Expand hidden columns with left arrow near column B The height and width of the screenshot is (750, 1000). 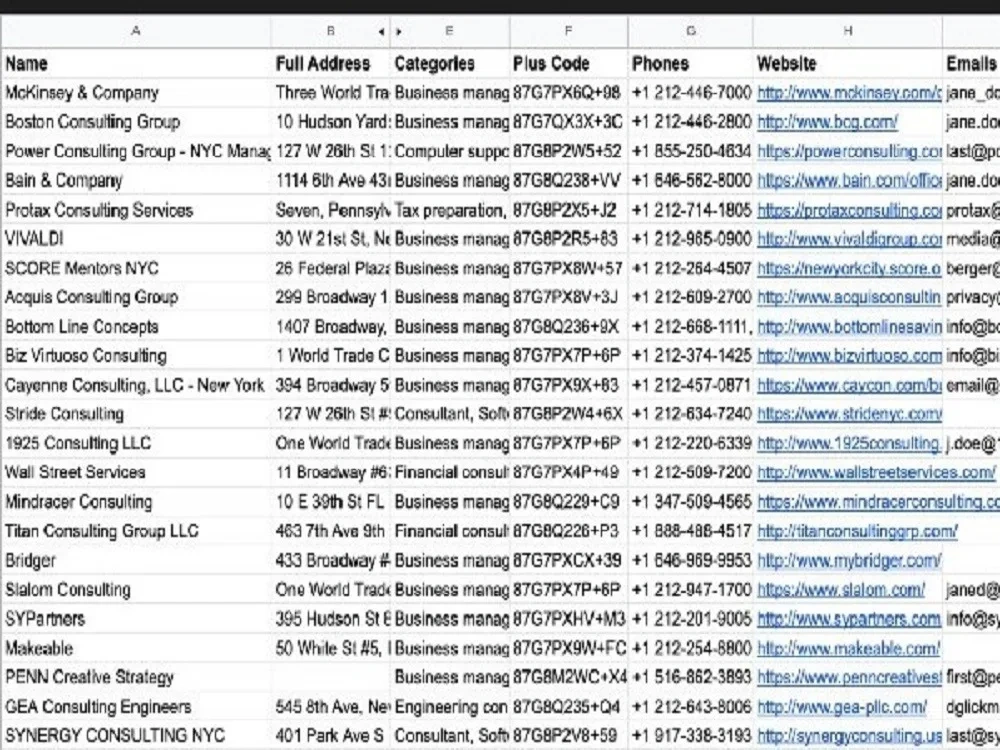(x=381, y=31)
